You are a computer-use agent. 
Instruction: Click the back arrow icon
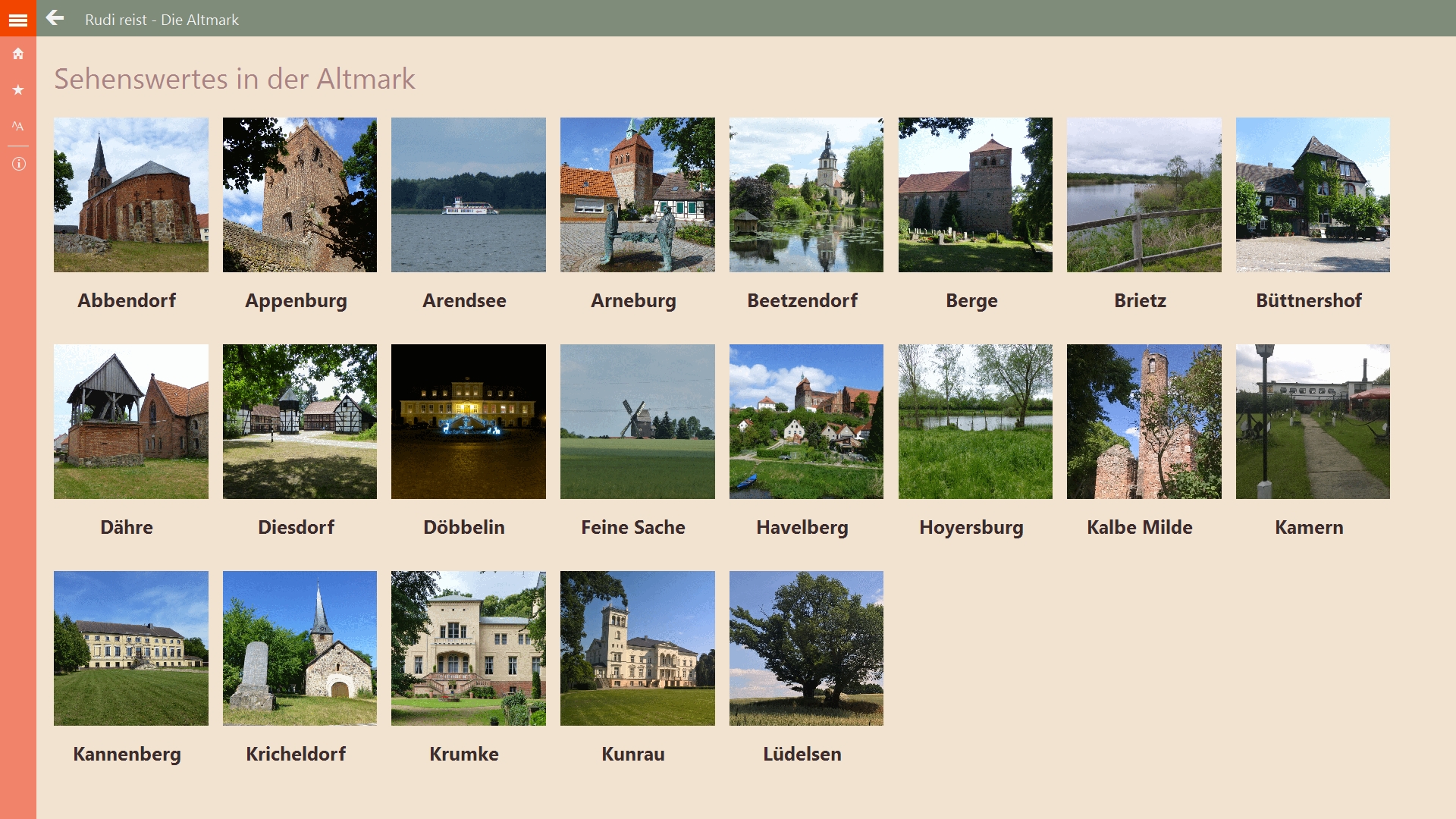point(55,18)
